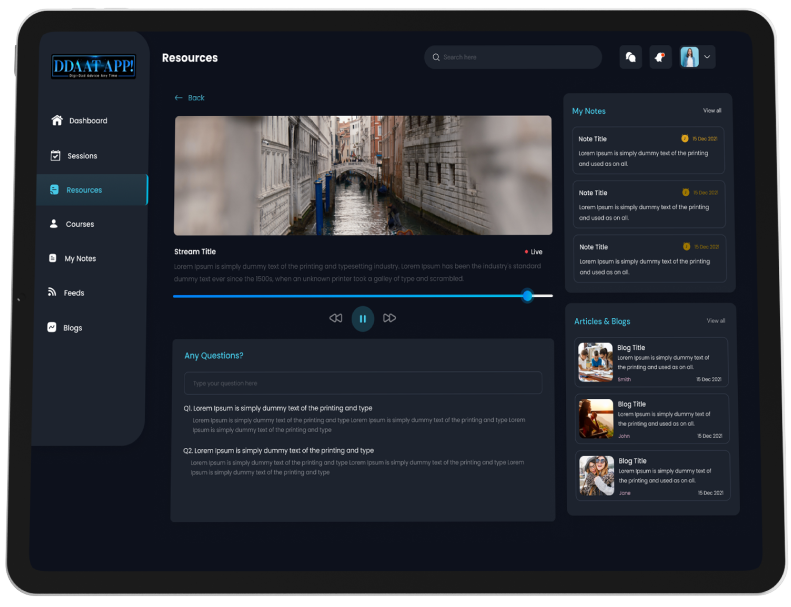Viewport: 791px width, 607px height.
Task: Fast forward the stream using forward button
Action: [390, 318]
